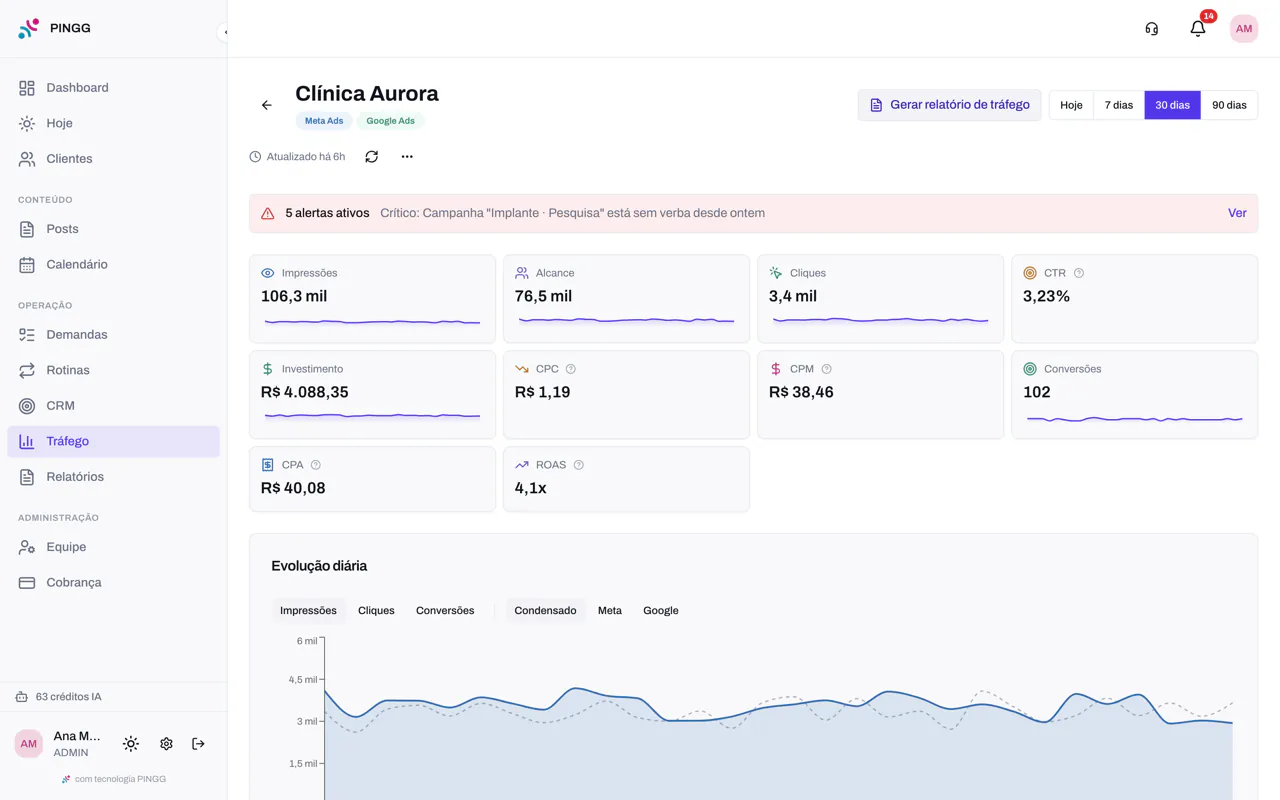This screenshot has width=1280, height=800.
Task: Switch chart source to Meta
Action: 610,610
